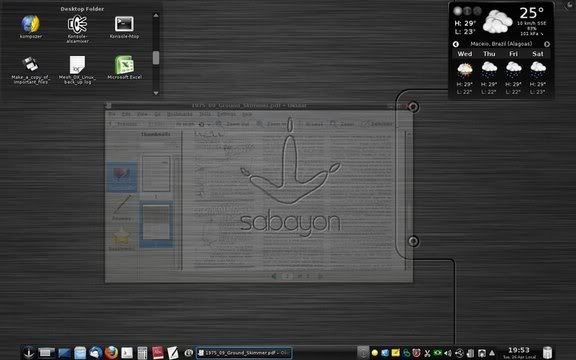Open the speaker volume tray icon
The height and width of the screenshot is (360, 576).
coord(448,353)
